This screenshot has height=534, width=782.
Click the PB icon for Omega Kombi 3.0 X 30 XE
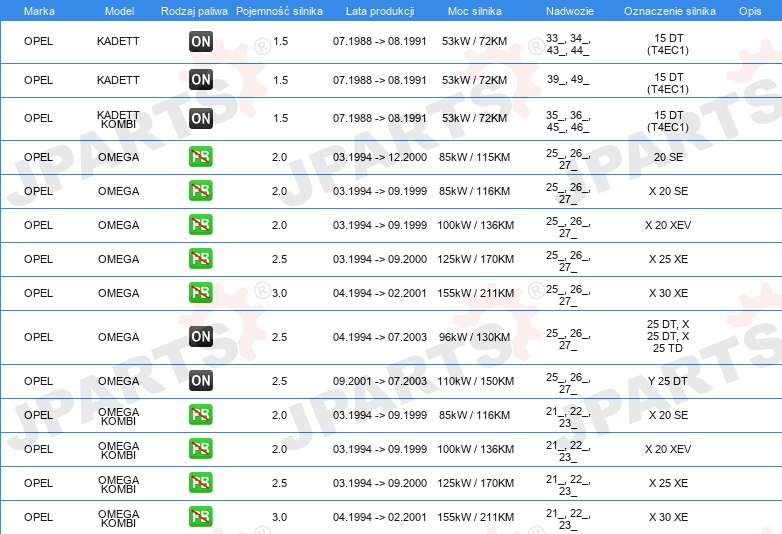click(201, 516)
